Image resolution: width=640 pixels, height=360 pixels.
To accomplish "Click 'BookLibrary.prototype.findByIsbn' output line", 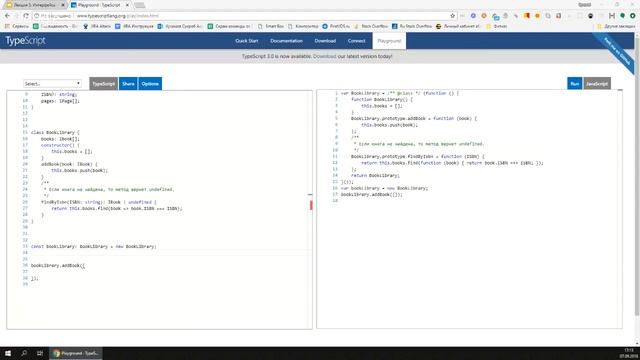I will click(x=418, y=156).
